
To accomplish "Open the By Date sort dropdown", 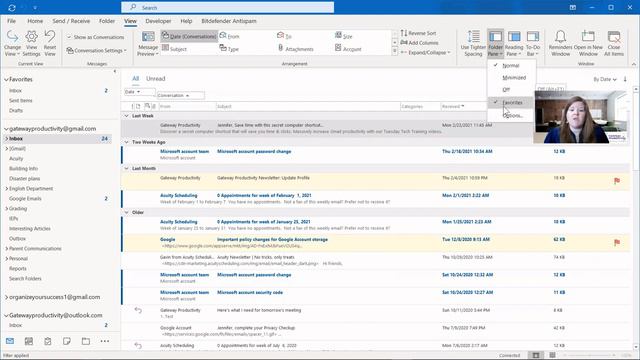I will coord(604,79).
